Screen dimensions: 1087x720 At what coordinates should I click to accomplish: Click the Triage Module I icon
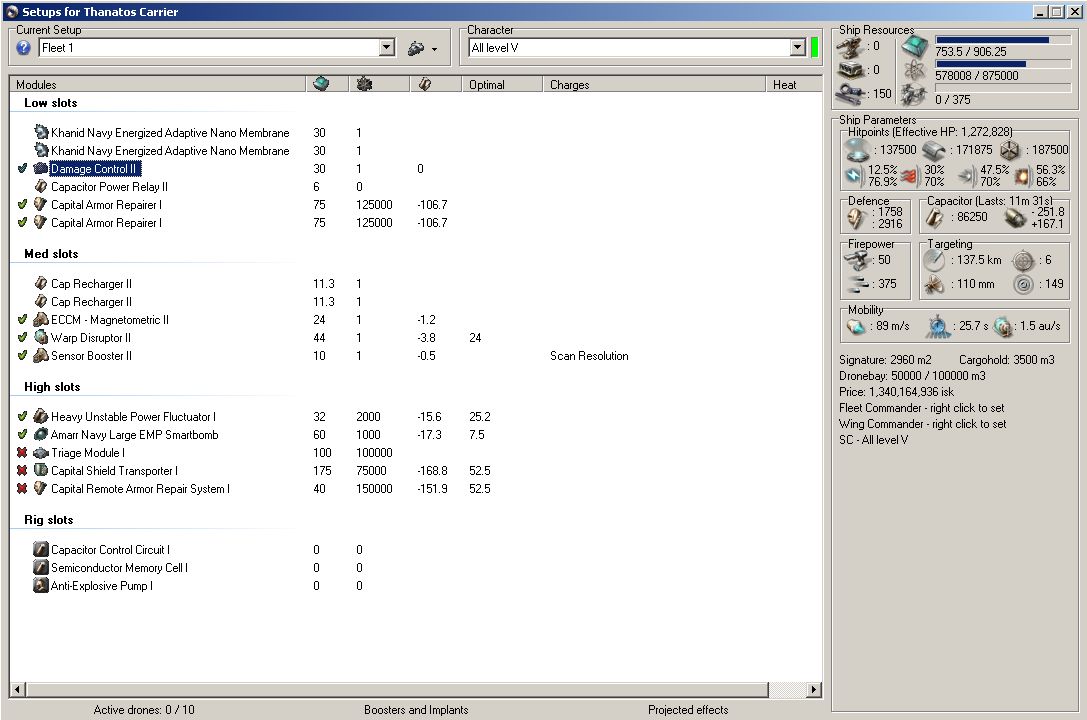tap(41, 453)
